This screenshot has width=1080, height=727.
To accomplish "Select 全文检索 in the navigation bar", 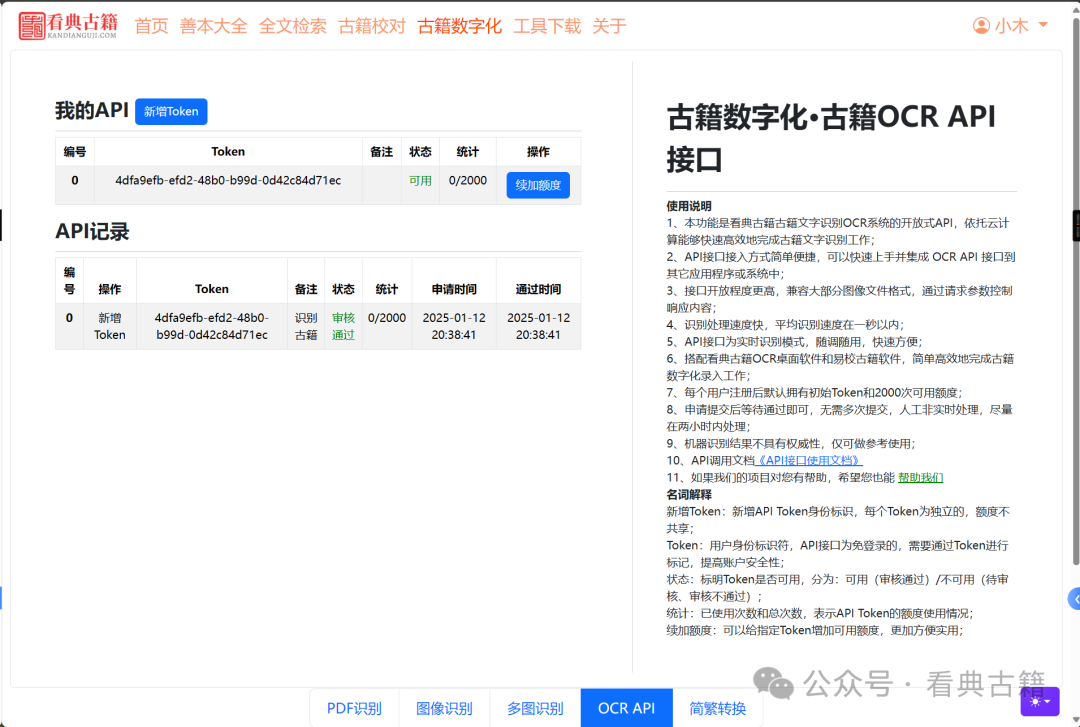I will (x=293, y=26).
